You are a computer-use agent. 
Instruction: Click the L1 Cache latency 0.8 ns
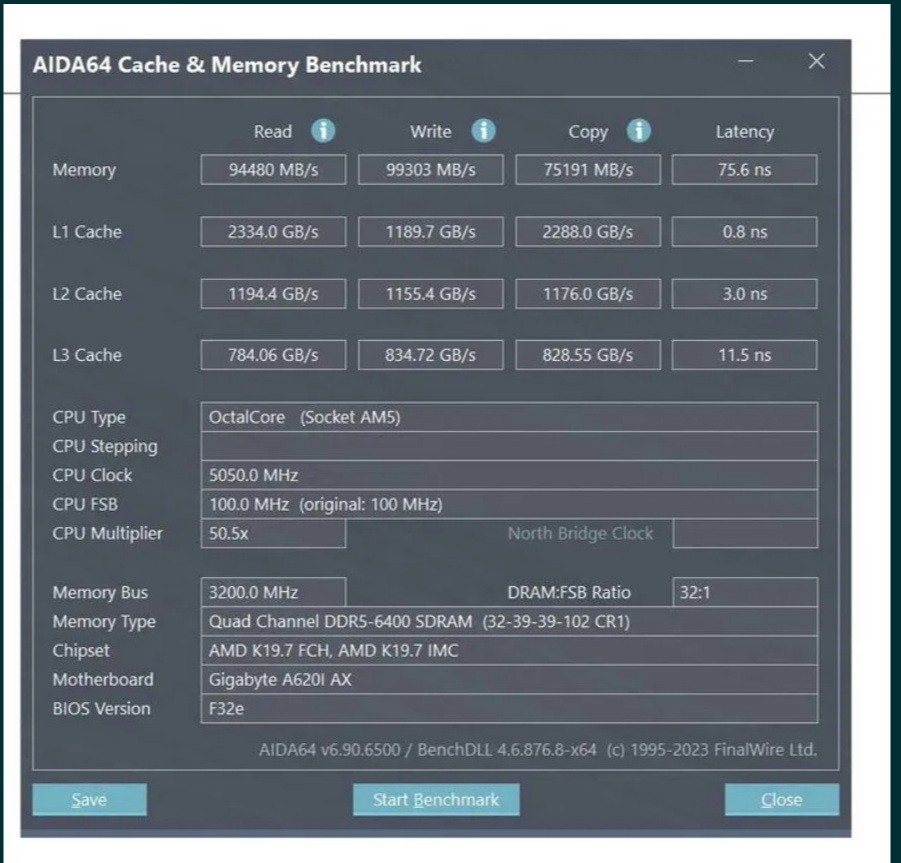[745, 232]
